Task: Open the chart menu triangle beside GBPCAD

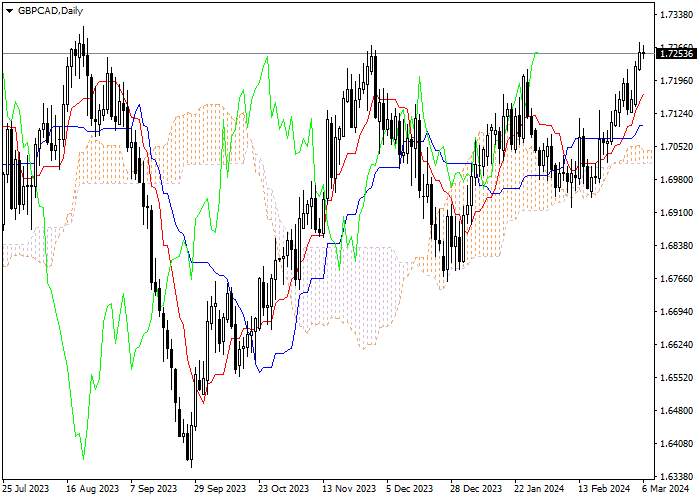Action: pos(9,11)
